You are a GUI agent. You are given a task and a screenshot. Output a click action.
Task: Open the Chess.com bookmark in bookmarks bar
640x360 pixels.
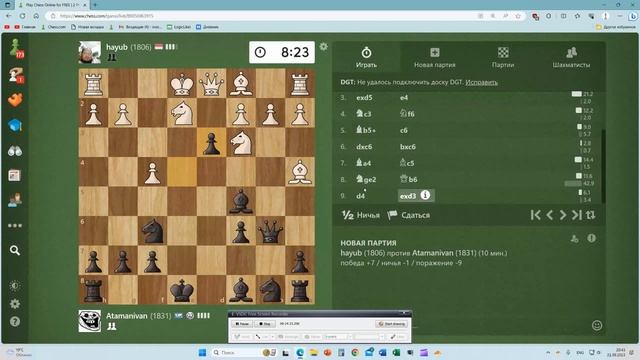point(53,27)
